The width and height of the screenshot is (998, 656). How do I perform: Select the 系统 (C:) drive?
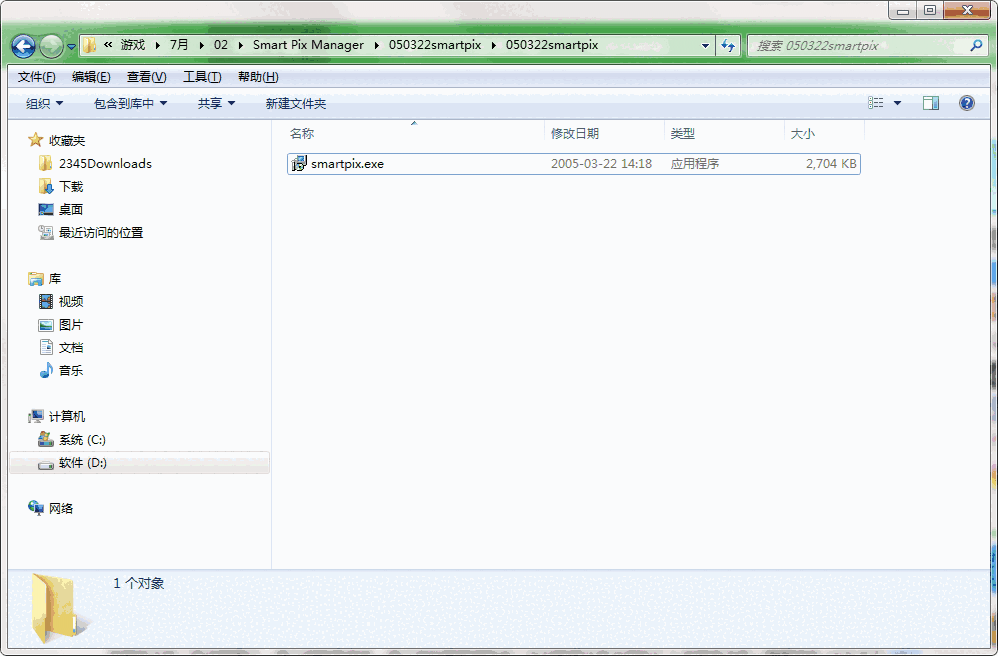(x=80, y=439)
